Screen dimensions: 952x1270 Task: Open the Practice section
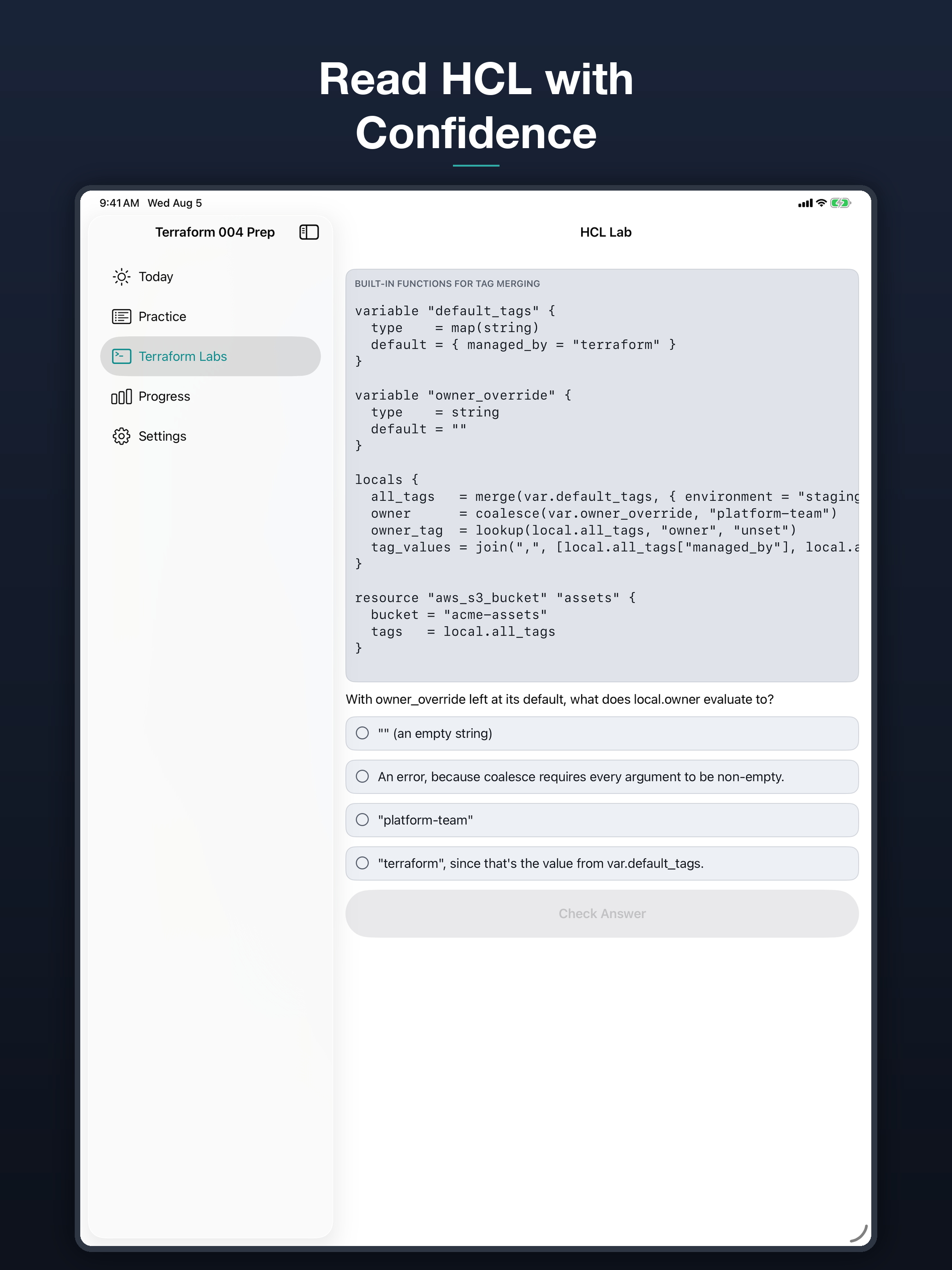click(x=210, y=317)
